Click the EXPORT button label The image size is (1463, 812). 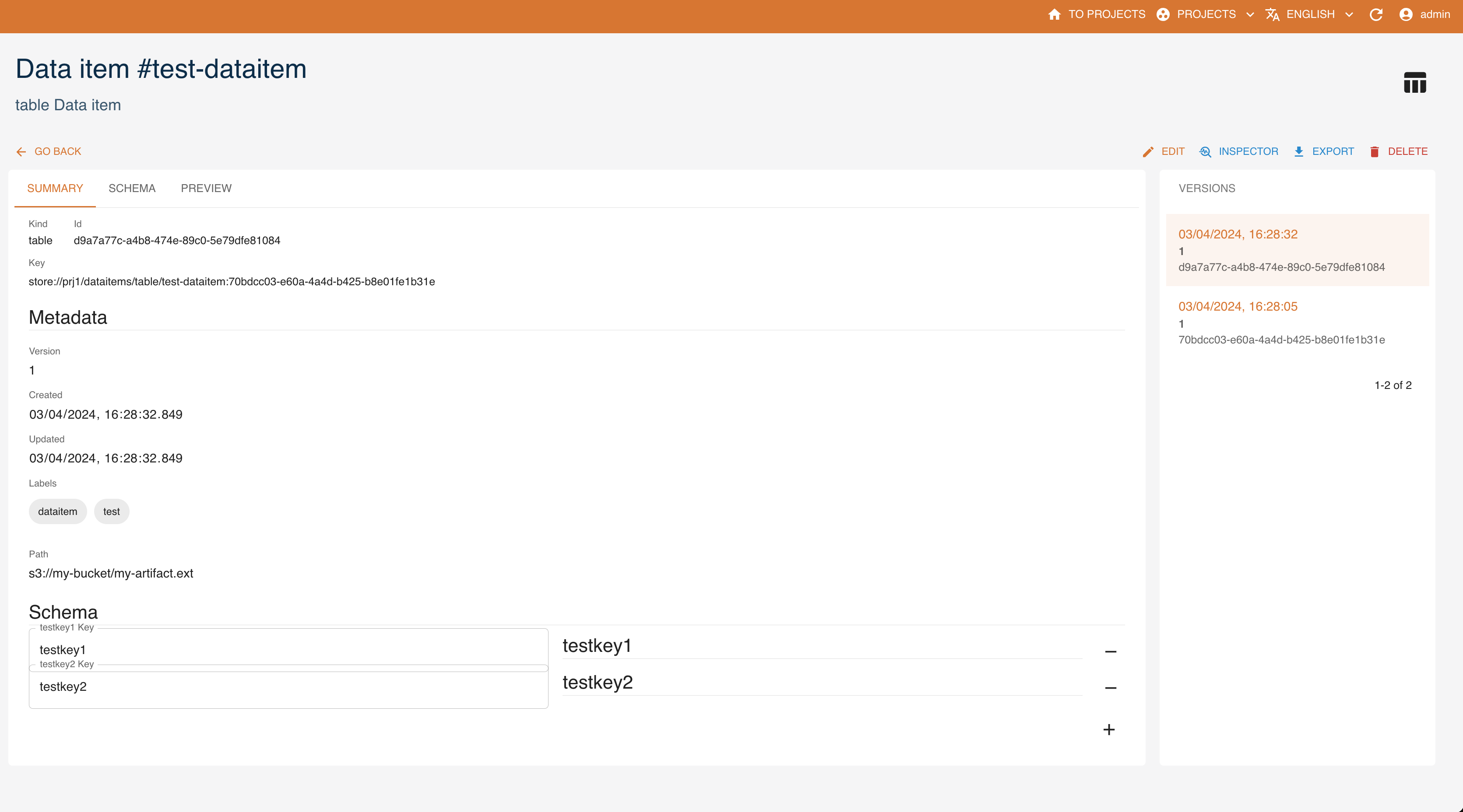point(1333,151)
